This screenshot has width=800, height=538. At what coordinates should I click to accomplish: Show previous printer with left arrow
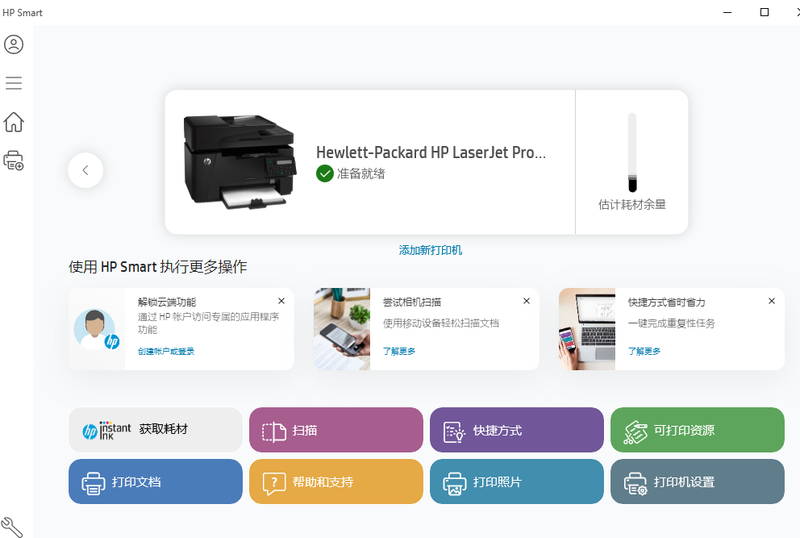click(86, 170)
